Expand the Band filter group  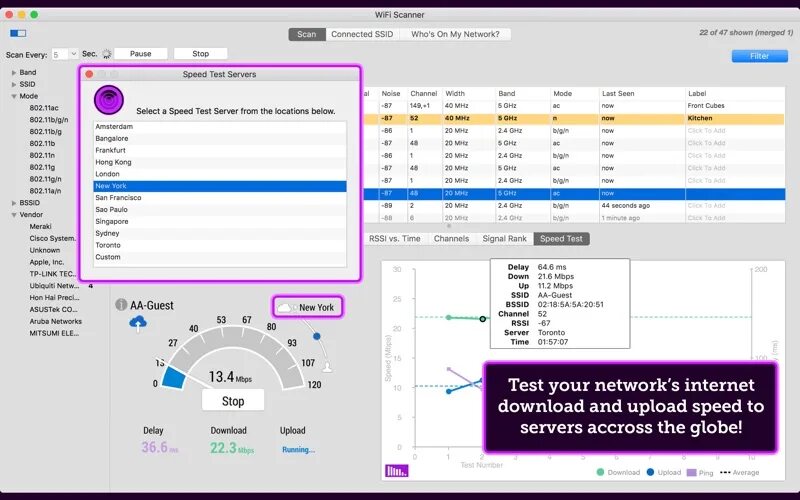[14, 72]
